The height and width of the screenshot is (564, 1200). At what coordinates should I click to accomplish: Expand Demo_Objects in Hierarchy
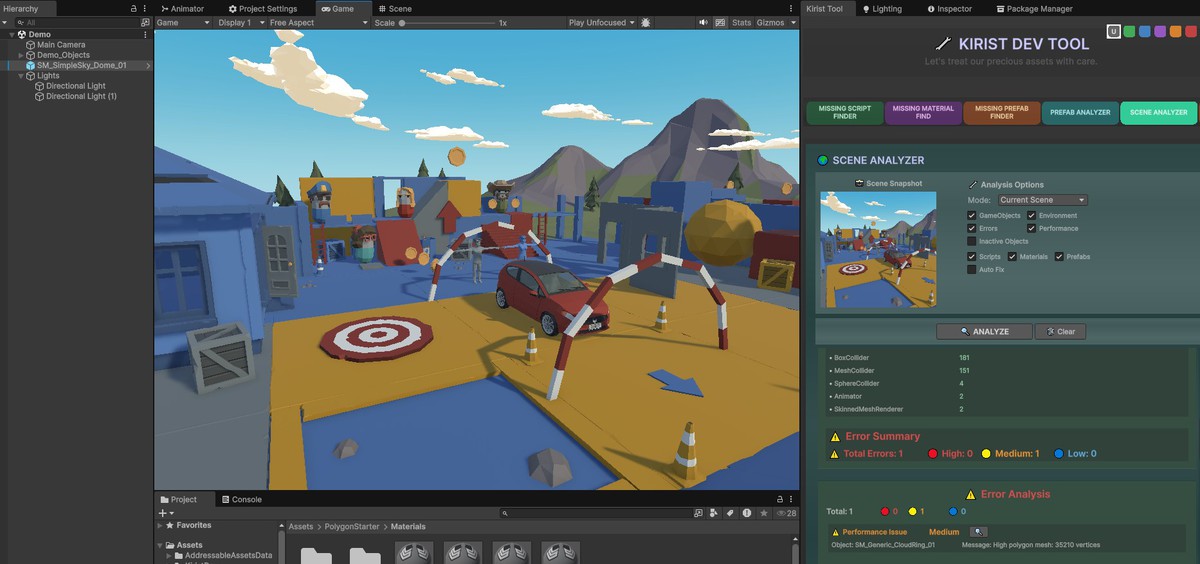[21, 55]
